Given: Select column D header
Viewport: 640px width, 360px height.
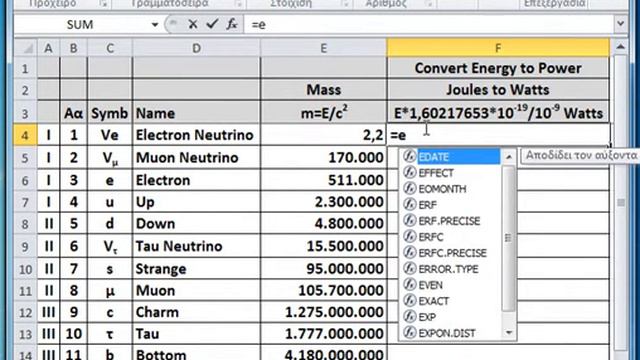Looking at the screenshot, I should [x=196, y=48].
